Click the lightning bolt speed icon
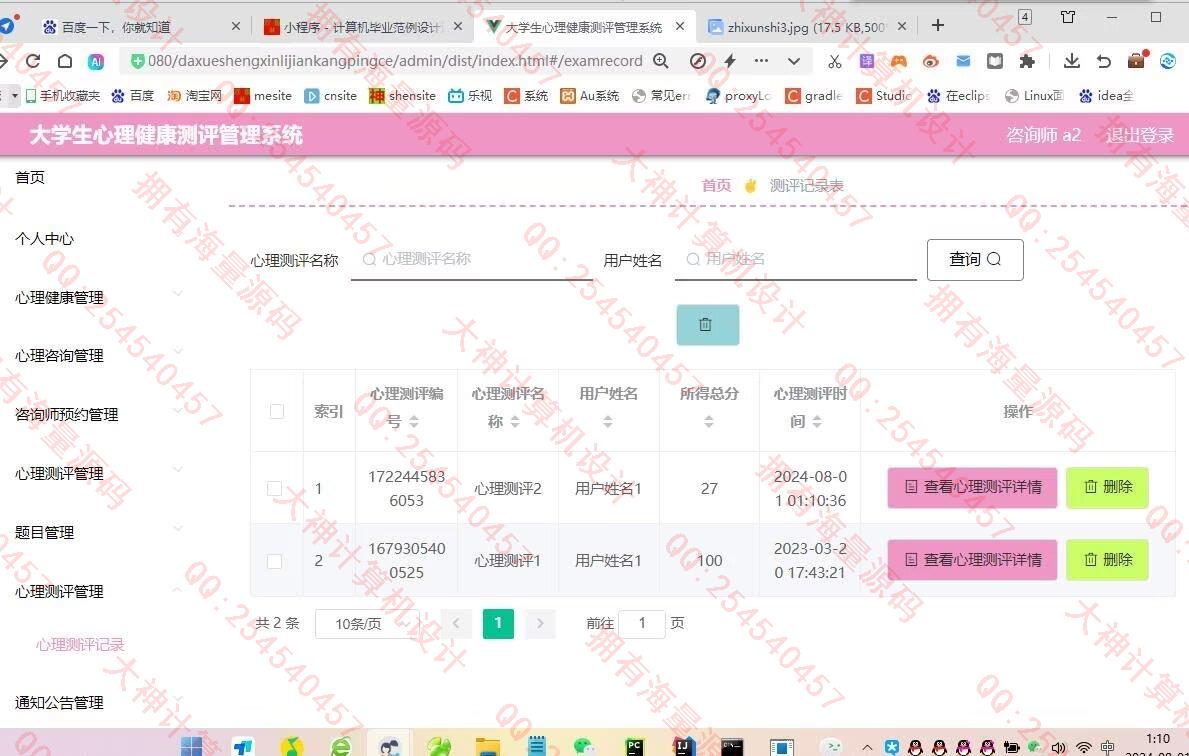Image resolution: width=1189 pixels, height=756 pixels. click(730, 61)
